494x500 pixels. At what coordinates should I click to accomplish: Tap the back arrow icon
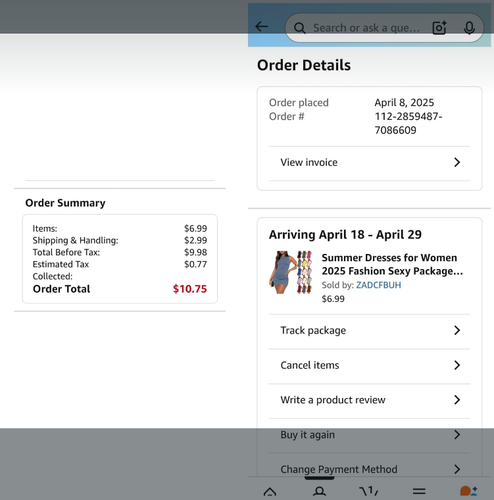pyautogui.click(x=262, y=27)
